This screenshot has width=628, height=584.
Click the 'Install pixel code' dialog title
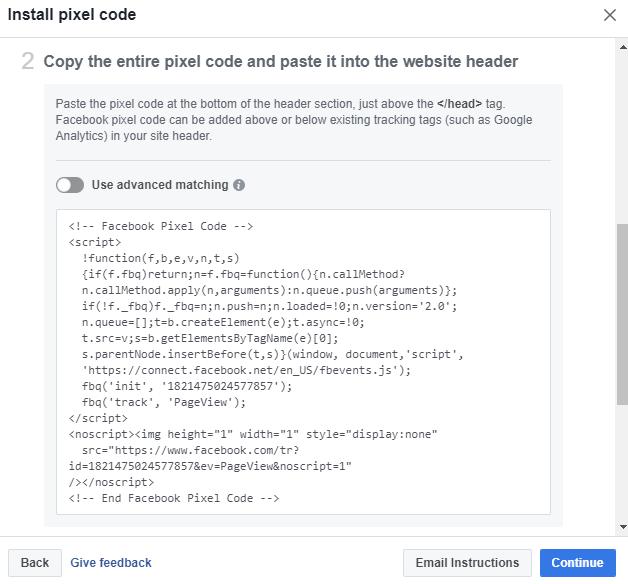72,15
